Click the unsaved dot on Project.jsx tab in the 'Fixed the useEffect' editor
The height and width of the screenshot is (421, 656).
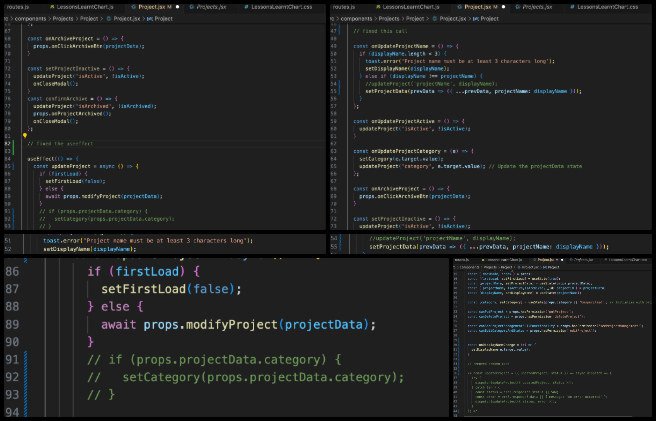click(x=178, y=7)
